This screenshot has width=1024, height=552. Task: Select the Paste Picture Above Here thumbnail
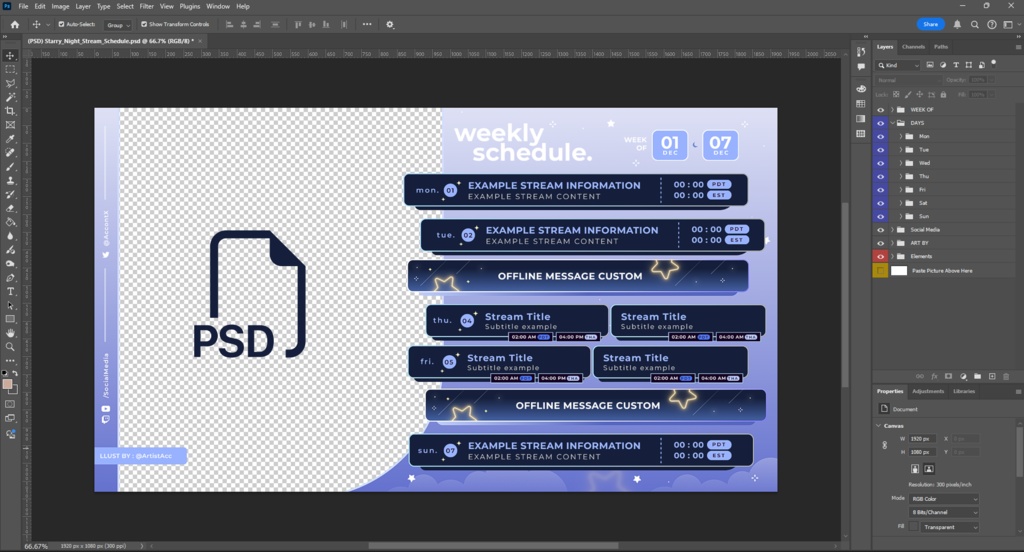click(899, 270)
